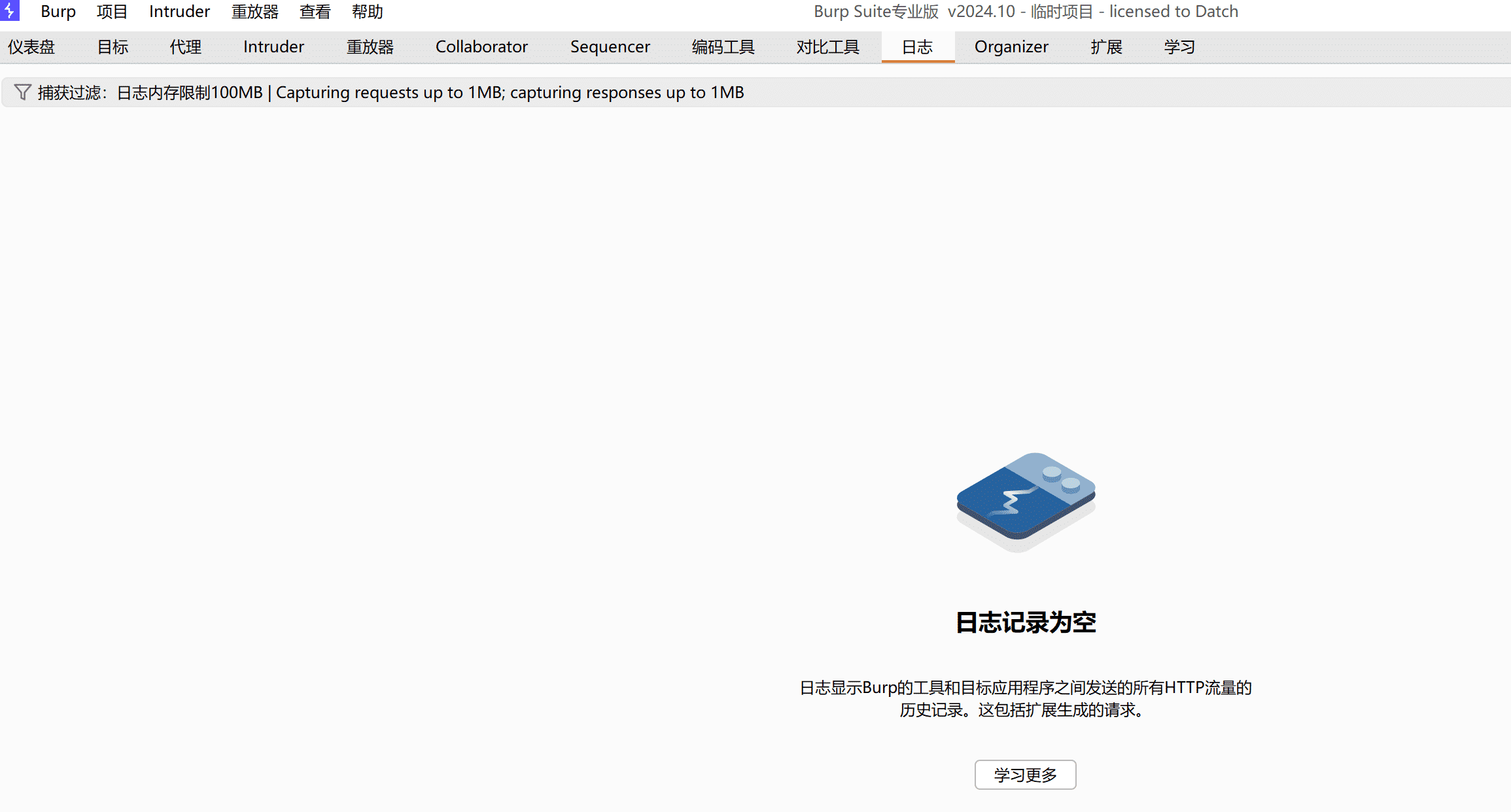Switch to the Organizer tab
Image resolution: width=1511 pixels, height=812 pixels.
[x=1011, y=47]
